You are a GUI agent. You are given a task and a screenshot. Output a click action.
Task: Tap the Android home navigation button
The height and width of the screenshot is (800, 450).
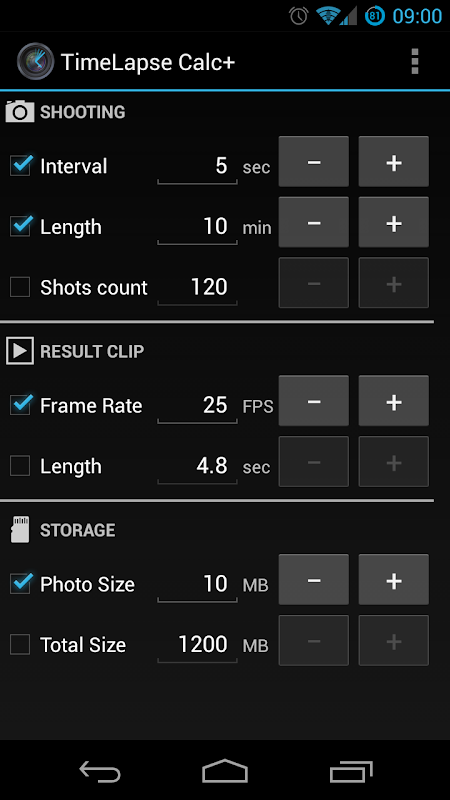tap(225, 771)
